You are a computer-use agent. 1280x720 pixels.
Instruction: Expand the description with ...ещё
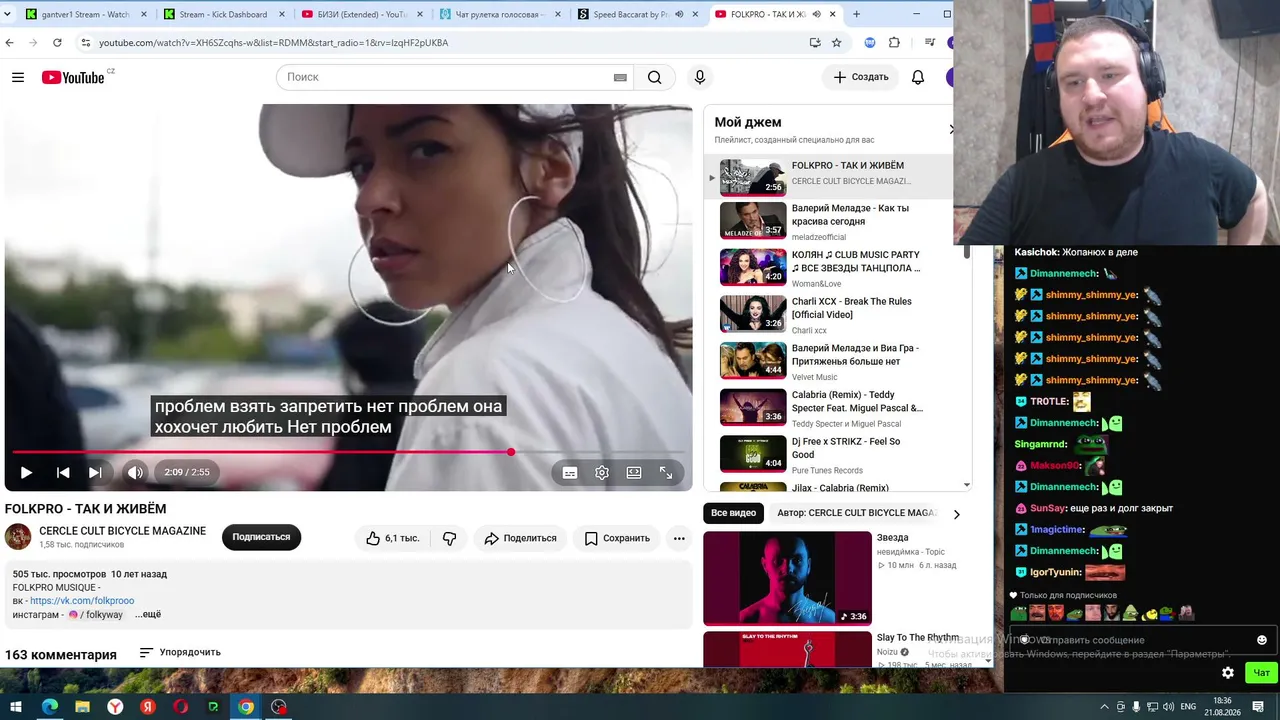(148, 615)
